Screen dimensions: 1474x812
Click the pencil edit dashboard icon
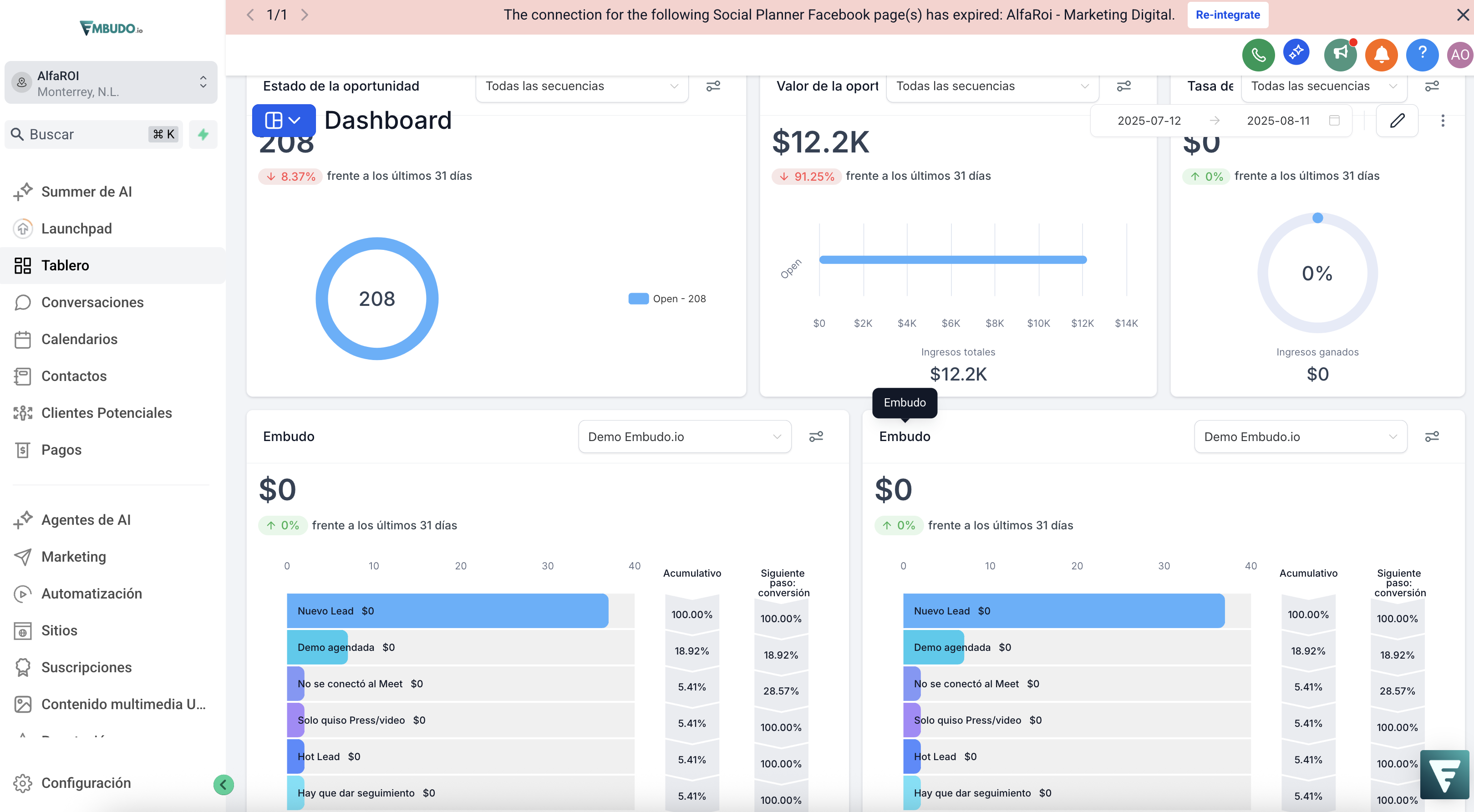pyautogui.click(x=1397, y=120)
